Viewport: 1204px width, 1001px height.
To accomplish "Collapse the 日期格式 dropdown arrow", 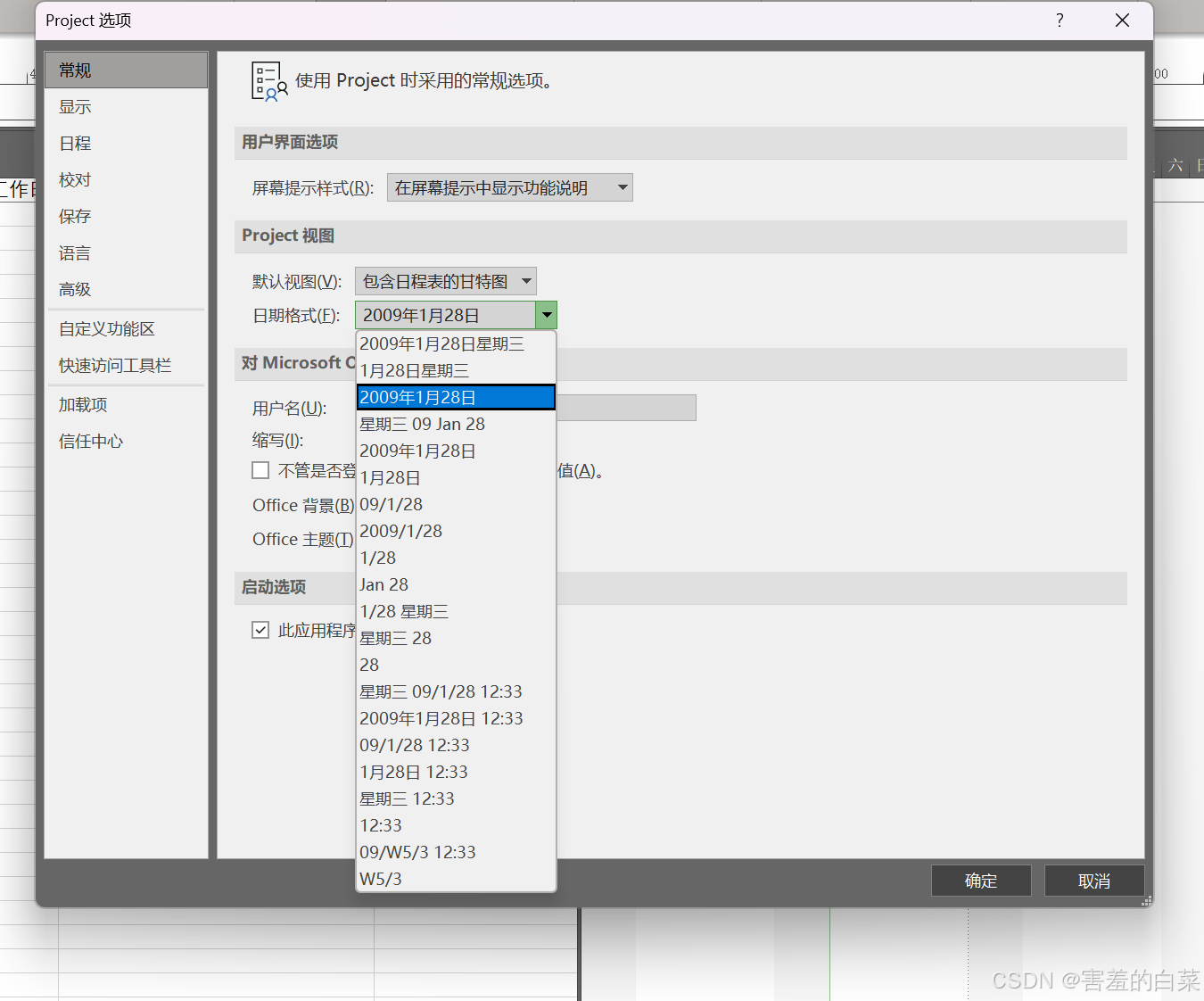I will (546, 315).
